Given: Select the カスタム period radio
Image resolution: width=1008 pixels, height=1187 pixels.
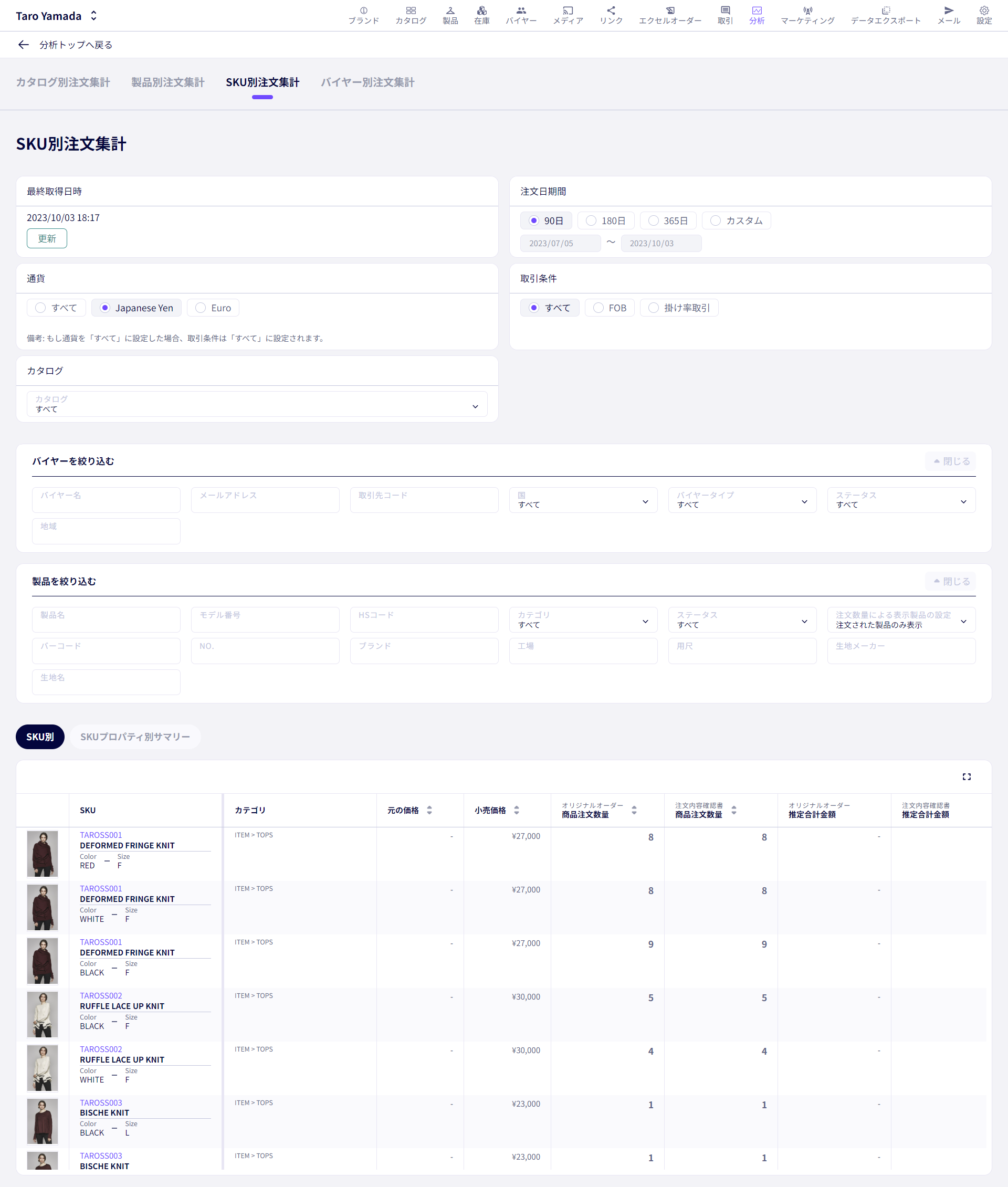Looking at the screenshot, I should [736, 220].
